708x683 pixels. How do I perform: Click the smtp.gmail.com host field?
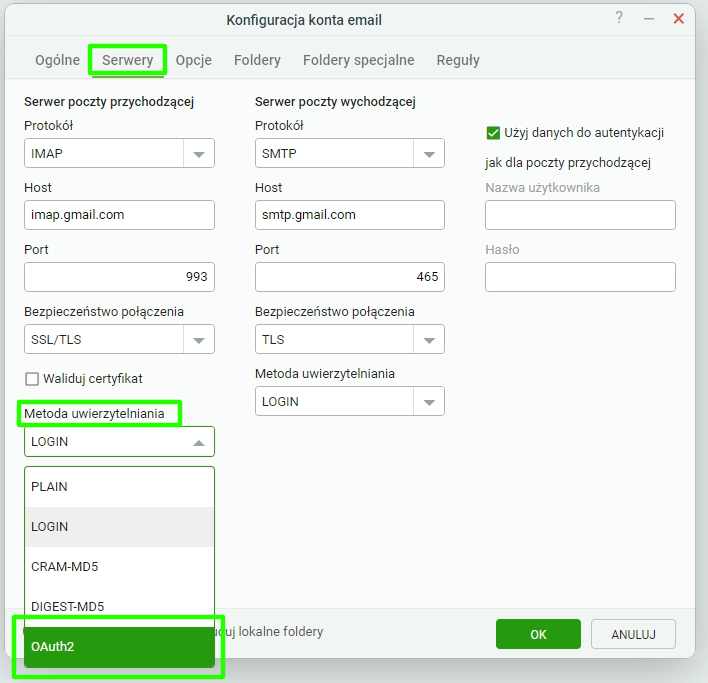(349, 215)
